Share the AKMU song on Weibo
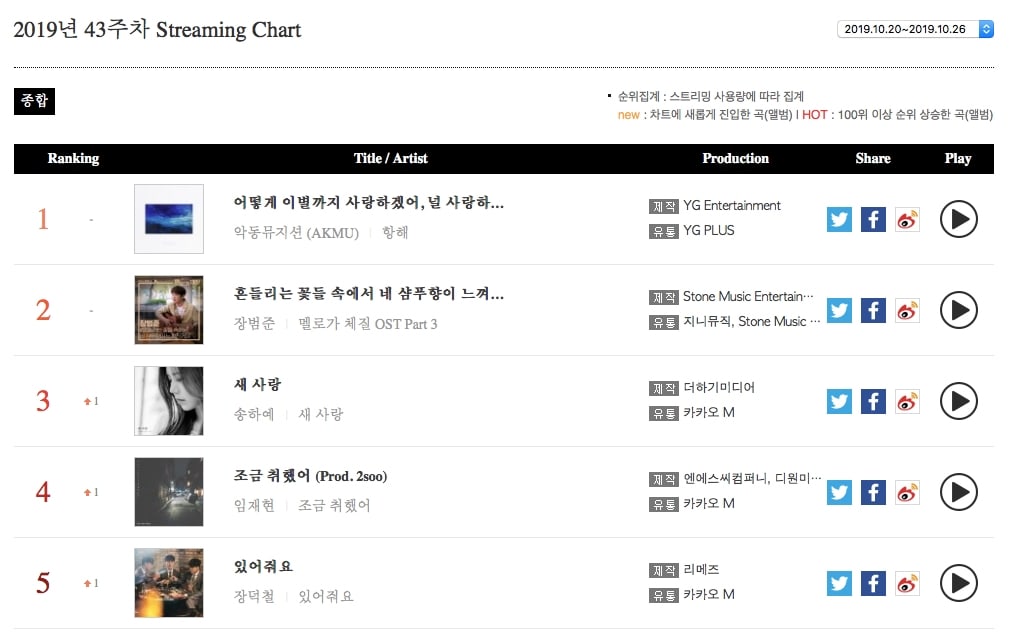Viewport: 1020px width, 638px height. (x=907, y=219)
